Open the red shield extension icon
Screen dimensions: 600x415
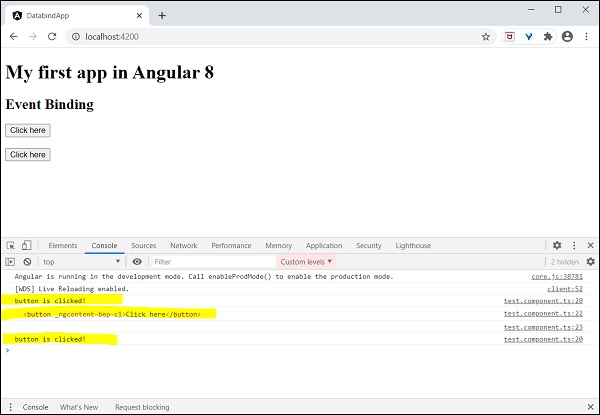click(x=509, y=37)
